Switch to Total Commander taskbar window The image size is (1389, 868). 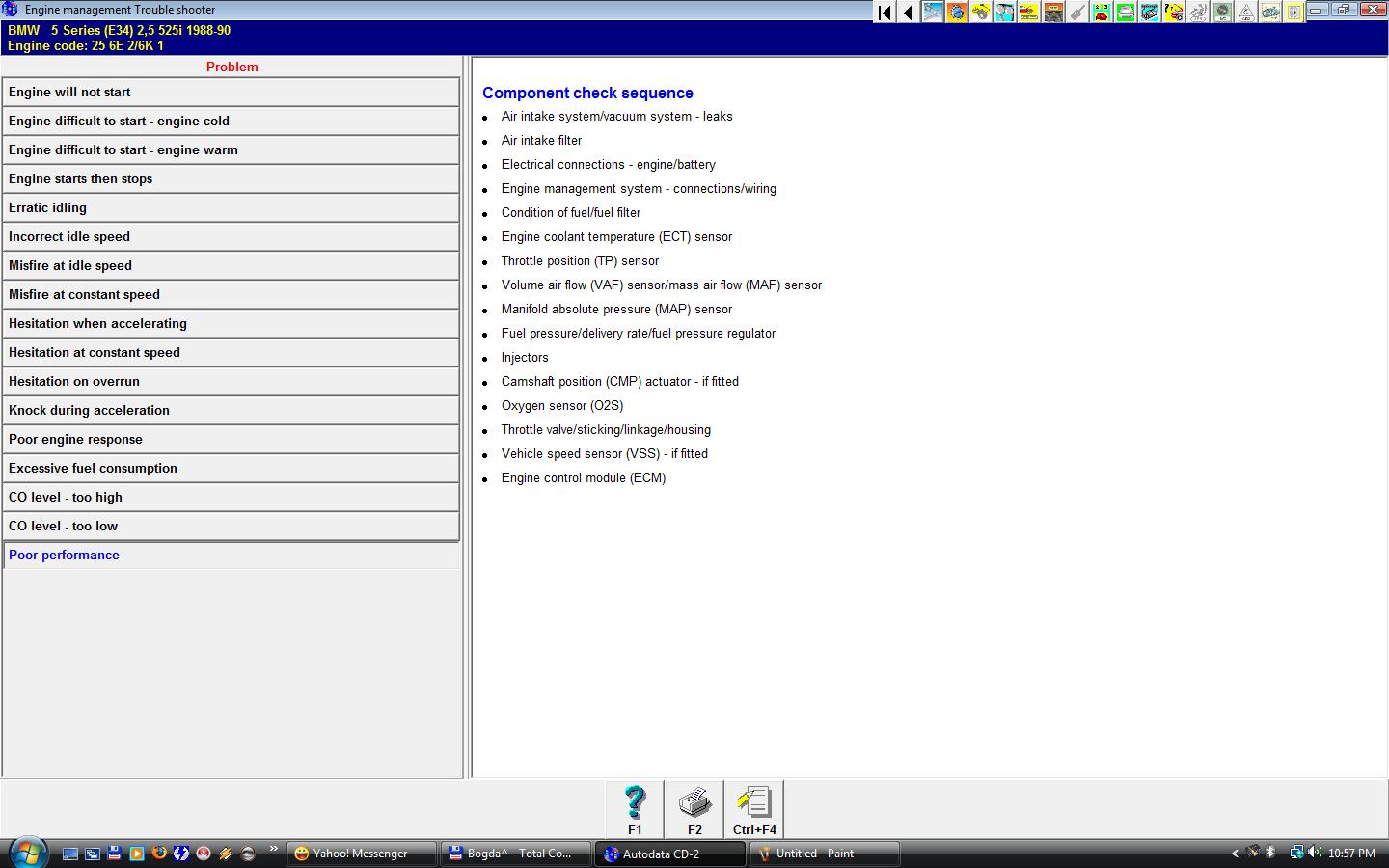pos(516,854)
